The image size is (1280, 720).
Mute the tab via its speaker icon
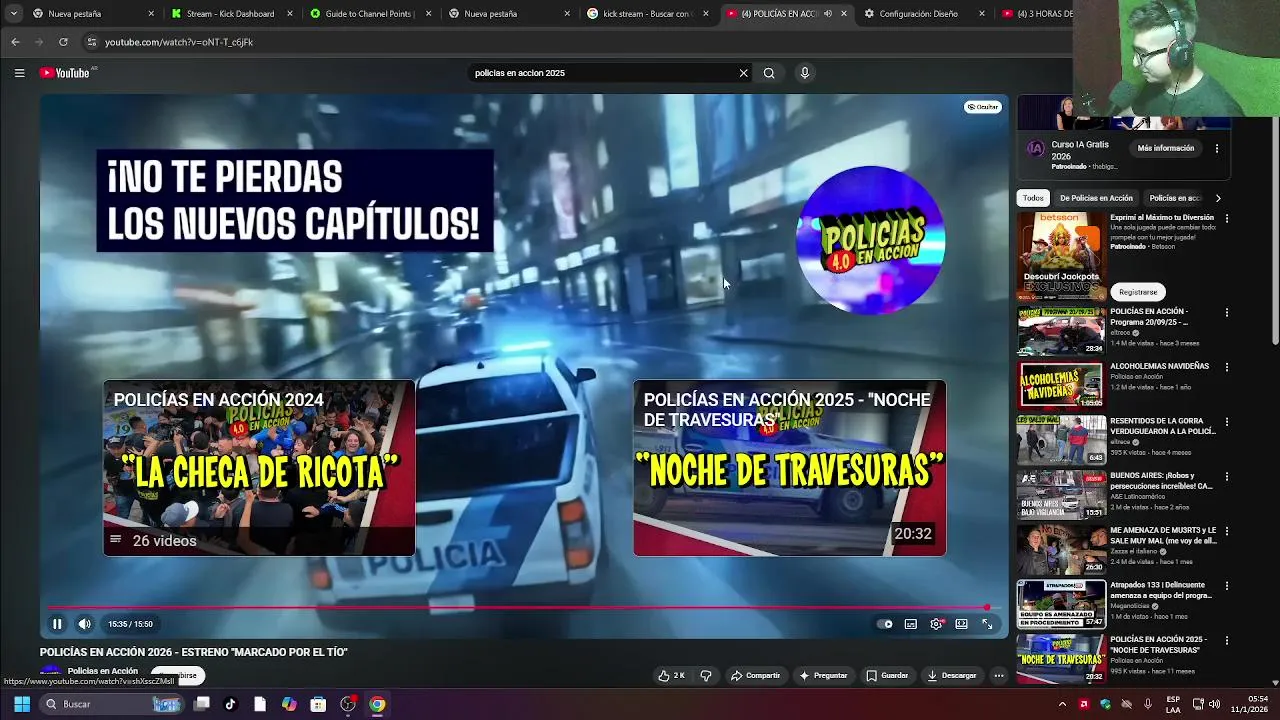827,14
